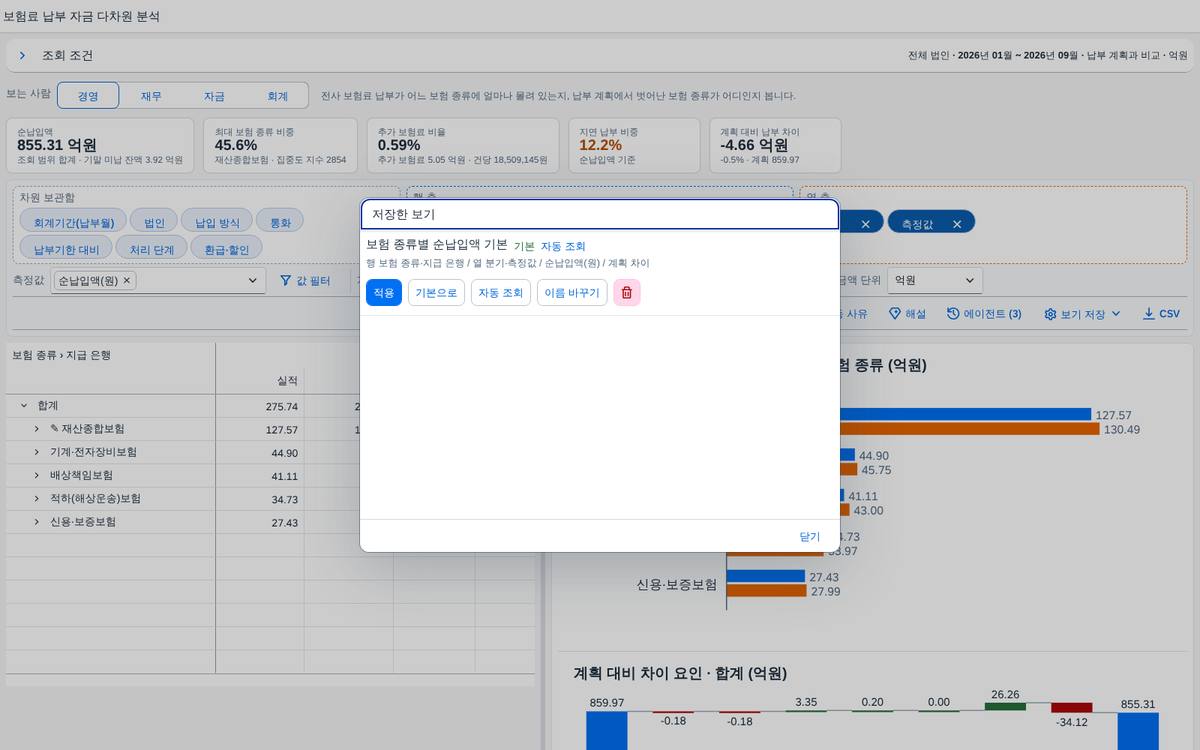
Task: Set the saved view as default with 기본으로
Action: pos(436,292)
